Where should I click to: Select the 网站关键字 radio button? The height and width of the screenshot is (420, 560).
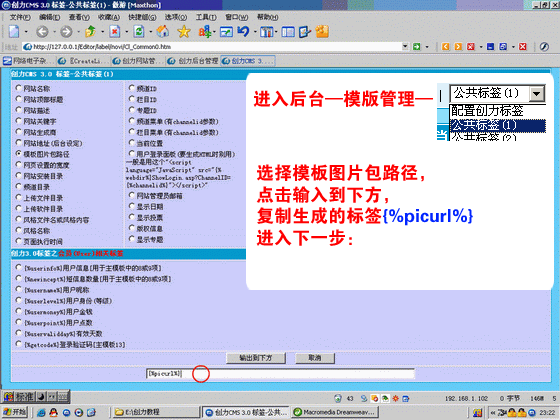[x=19, y=120]
